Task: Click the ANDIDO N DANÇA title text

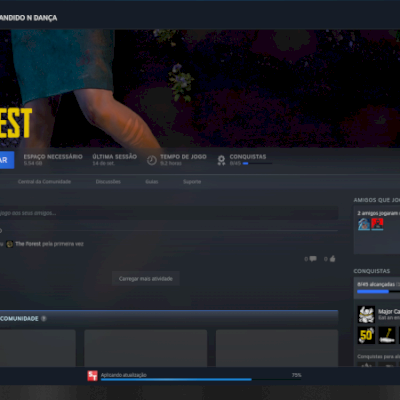Action: pos(28,18)
